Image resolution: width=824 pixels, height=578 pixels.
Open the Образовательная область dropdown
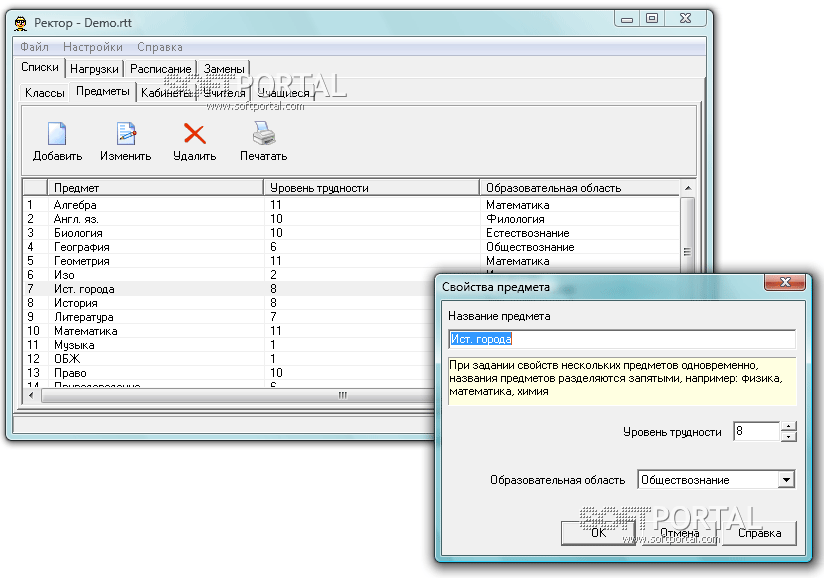[x=786, y=480]
